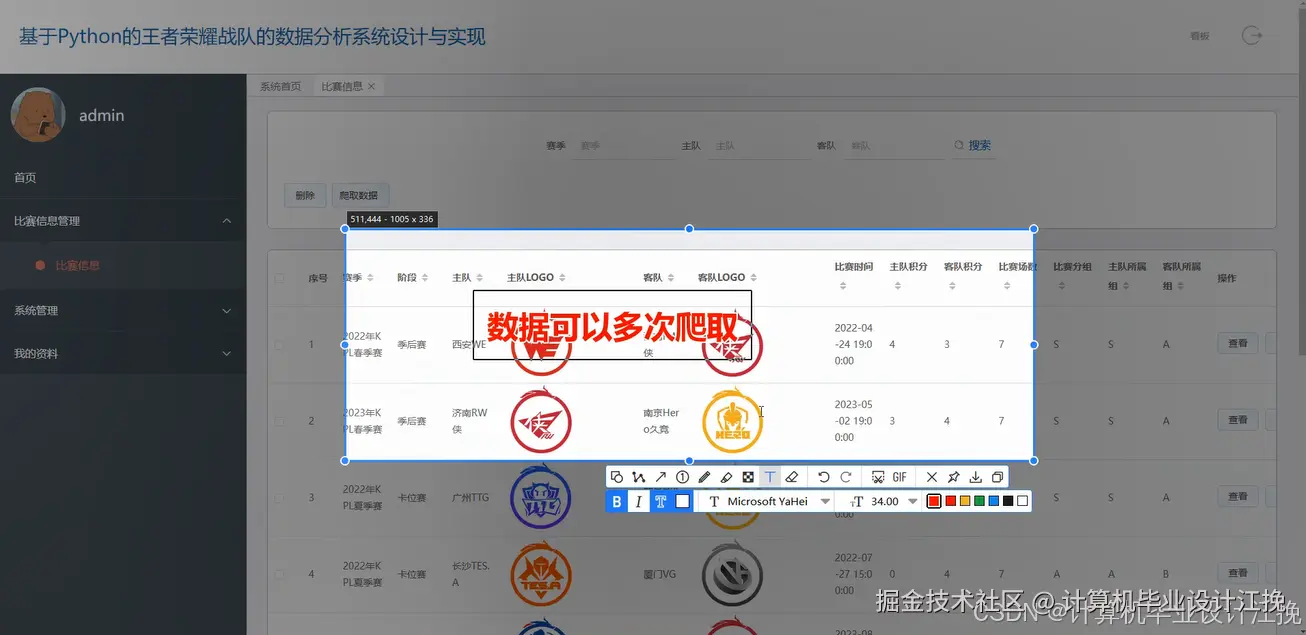Start scrolling long screenshot capture
Viewport: 1306px width, 635px height.
[x=878, y=477]
